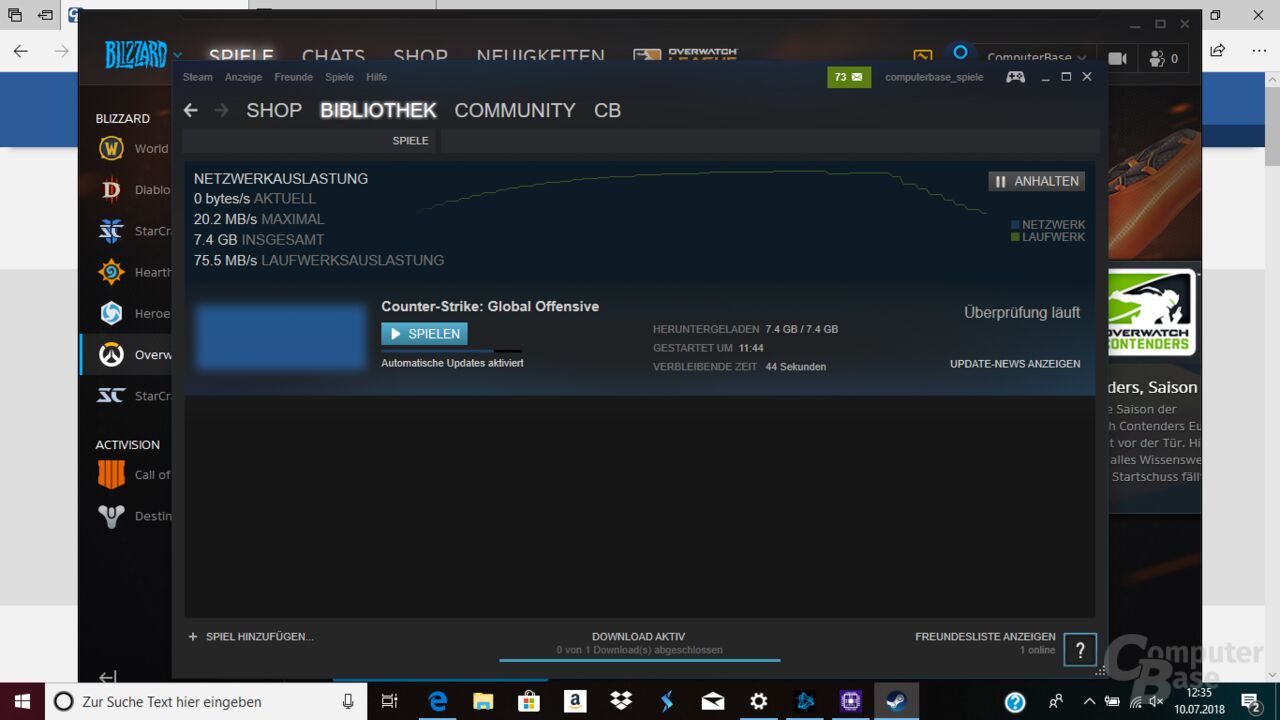Click the bottom download progress bar

pyautogui.click(x=639, y=660)
